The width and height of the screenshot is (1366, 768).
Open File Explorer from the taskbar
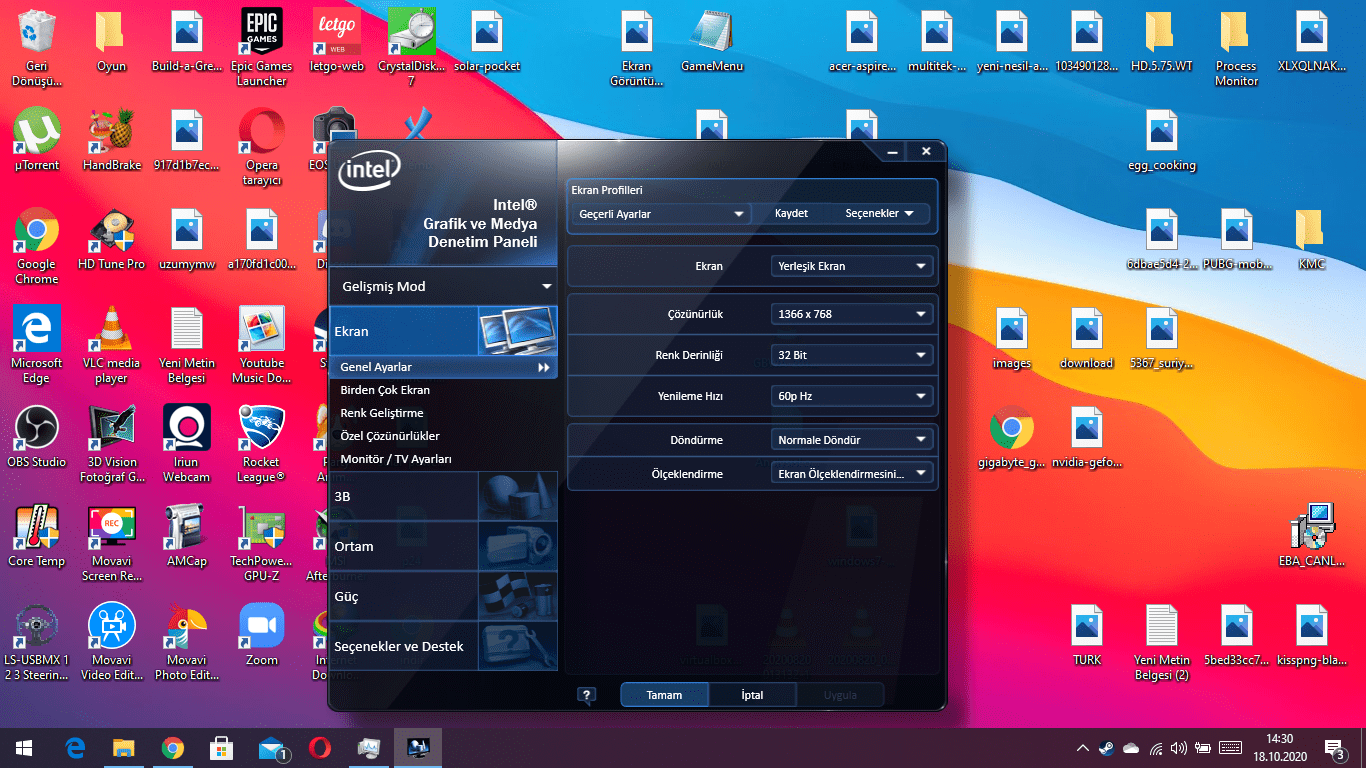pyautogui.click(x=124, y=748)
